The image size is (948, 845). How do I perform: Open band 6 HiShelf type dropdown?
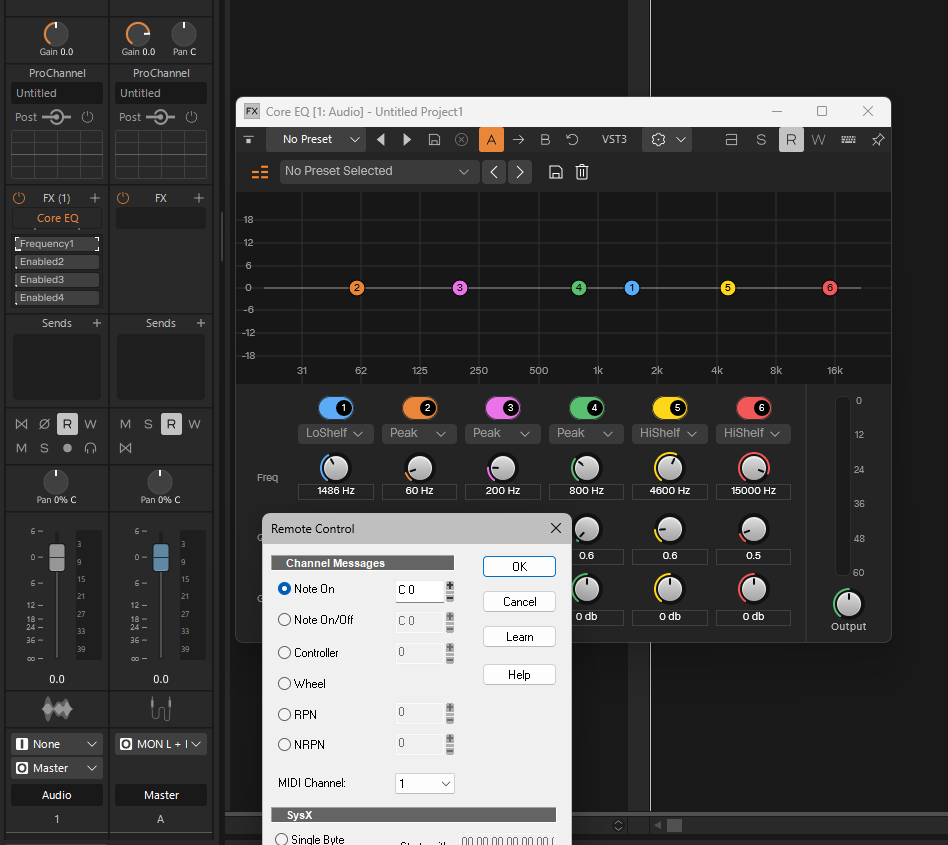click(x=753, y=433)
